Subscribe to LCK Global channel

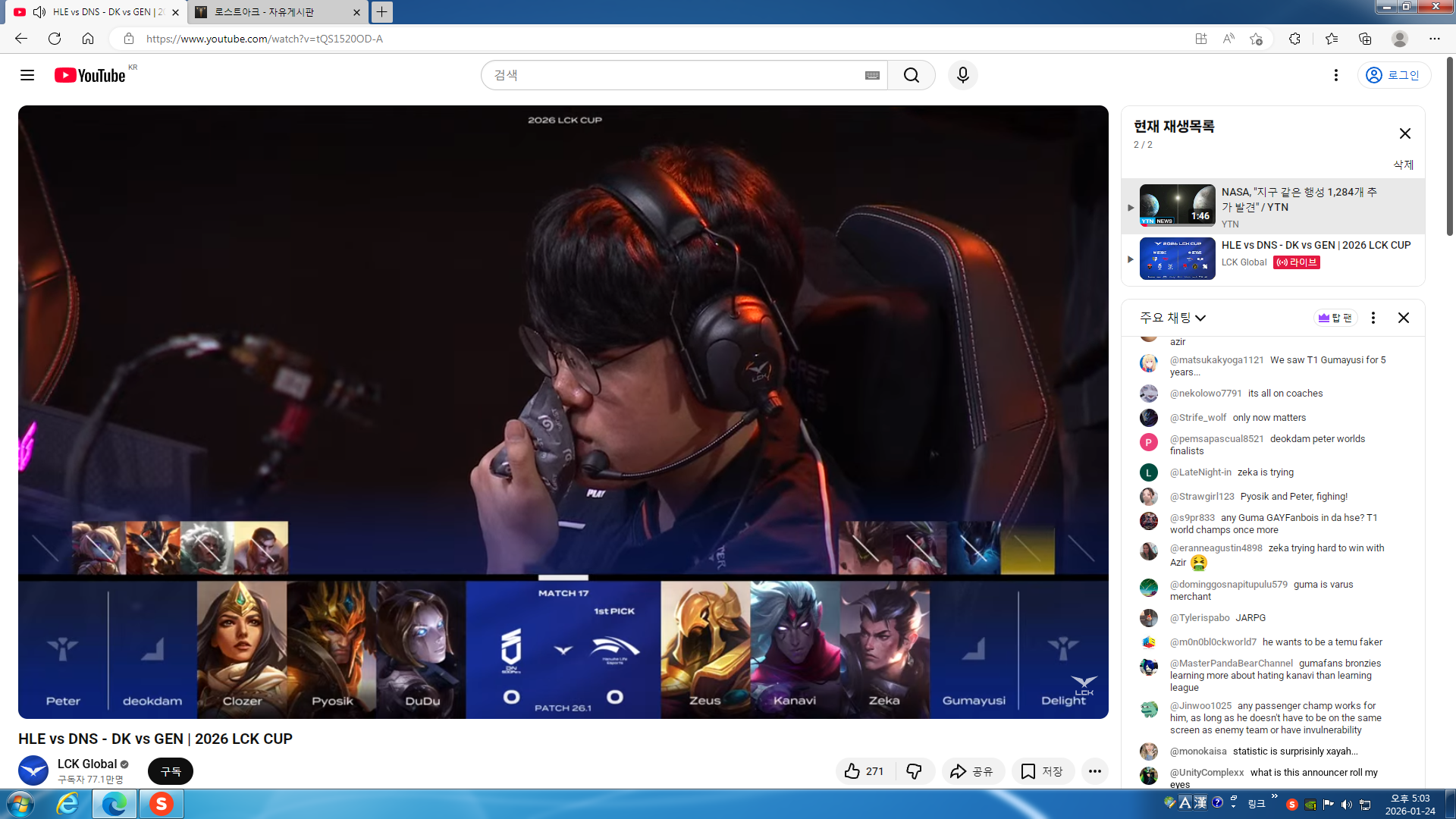171,771
